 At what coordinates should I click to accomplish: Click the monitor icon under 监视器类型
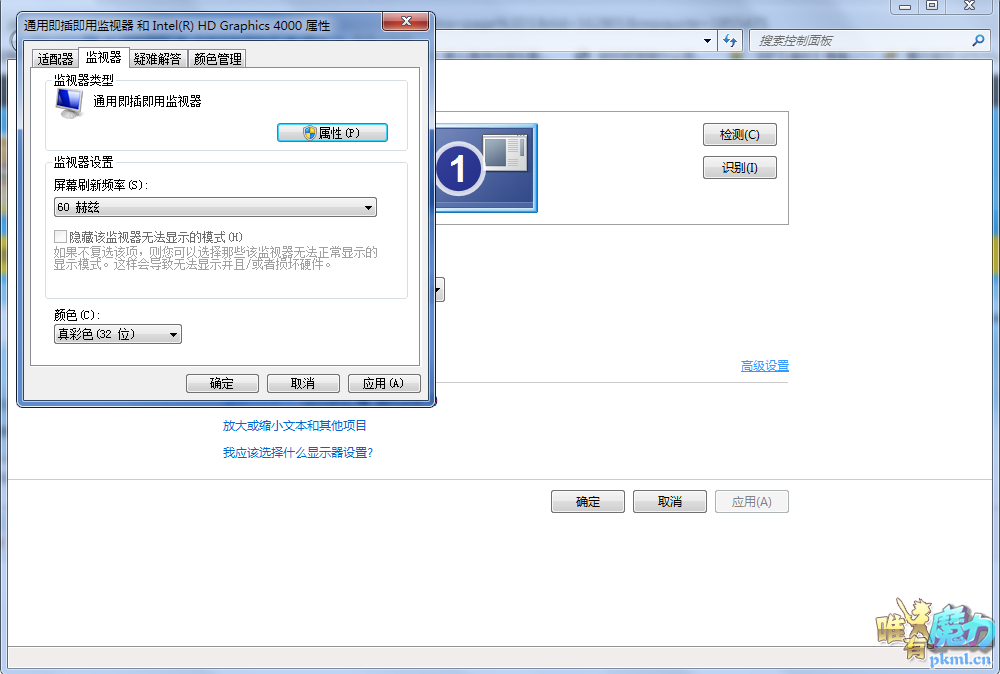tap(70, 102)
